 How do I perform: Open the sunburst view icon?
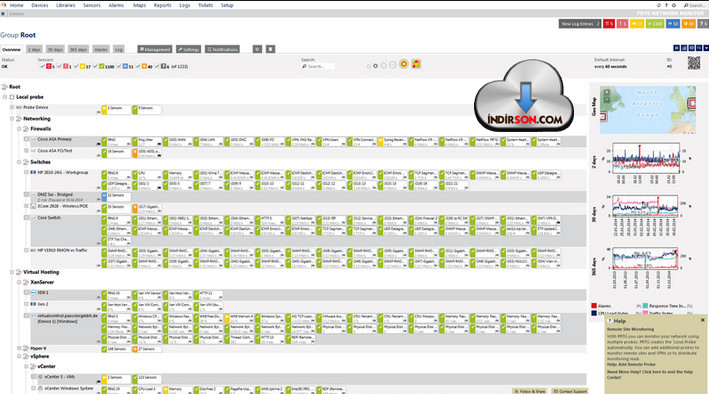404,64
